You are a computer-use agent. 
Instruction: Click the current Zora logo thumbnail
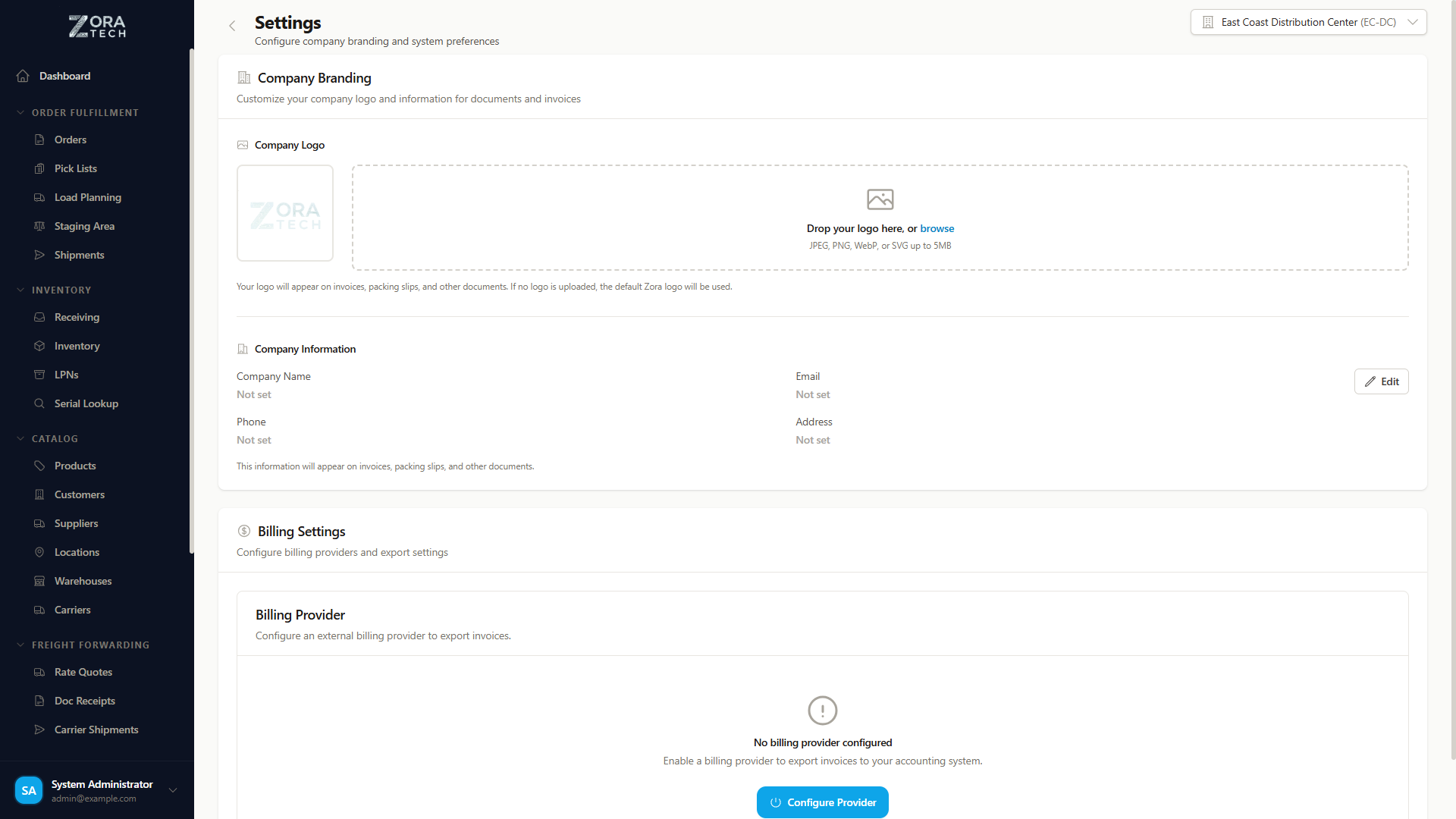point(284,213)
